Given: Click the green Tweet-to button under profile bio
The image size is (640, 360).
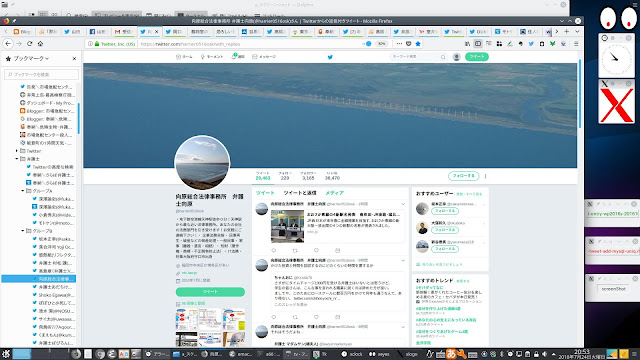Looking at the screenshot, I should pos(210,291).
